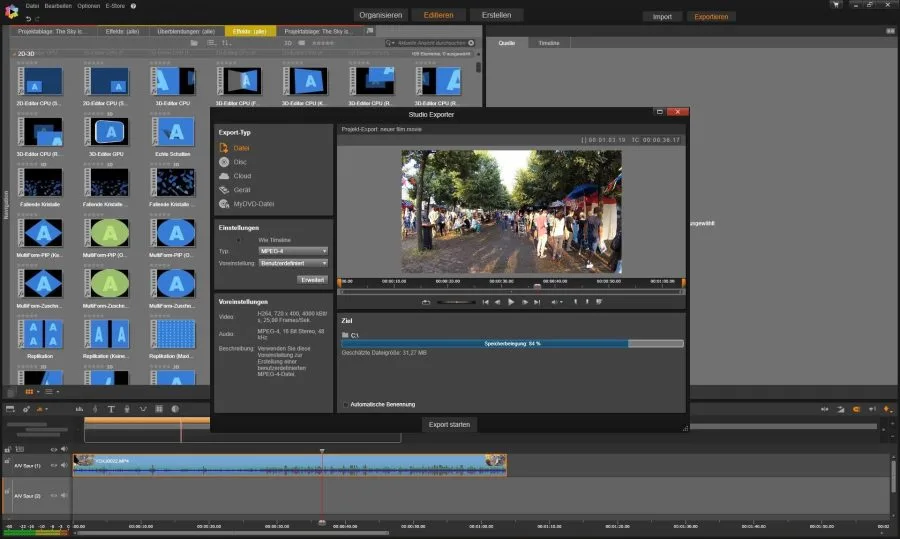Image resolution: width=900 pixels, height=539 pixels.
Task: Open the shopping cart icon
Action: coord(836,5)
